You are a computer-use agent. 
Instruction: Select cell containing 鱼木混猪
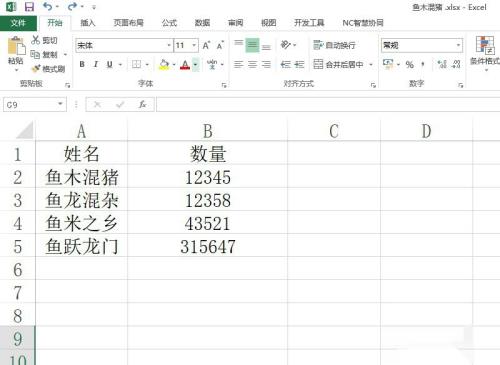(82, 177)
